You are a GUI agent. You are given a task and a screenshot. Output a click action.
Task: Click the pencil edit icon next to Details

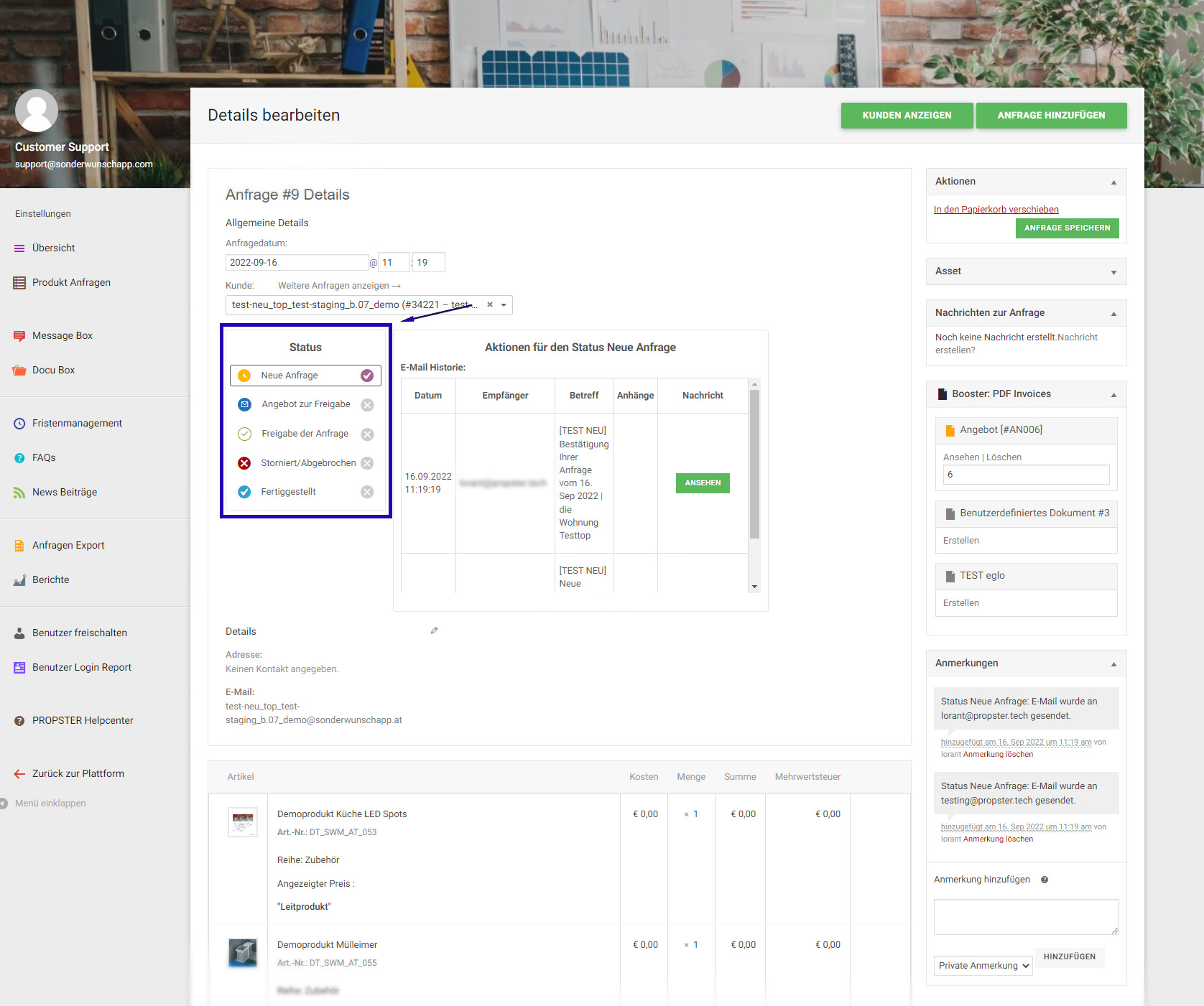(x=434, y=630)
